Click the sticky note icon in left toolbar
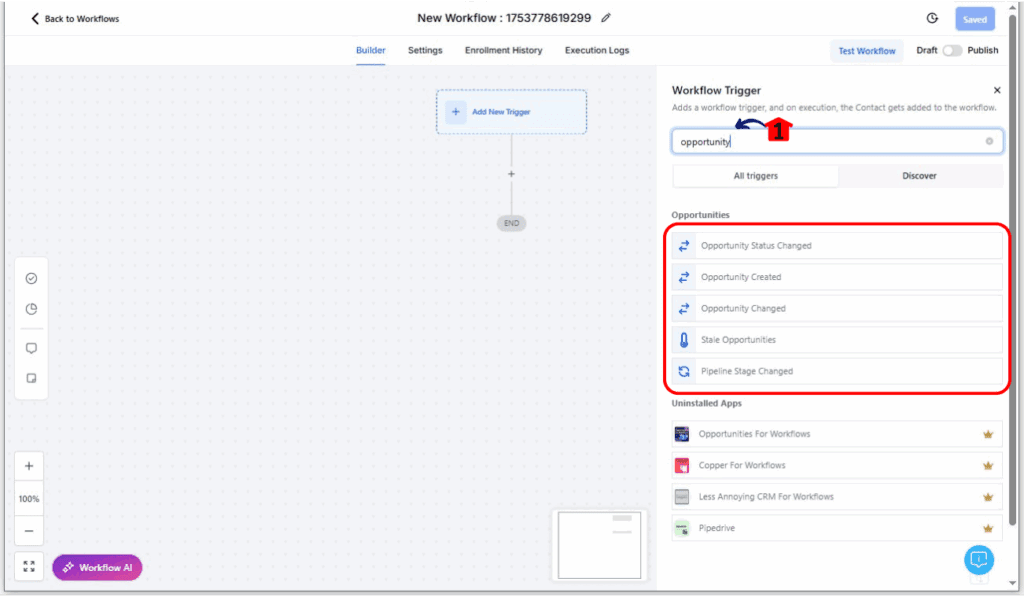1024x597 pixels. (x=31, y=378)
